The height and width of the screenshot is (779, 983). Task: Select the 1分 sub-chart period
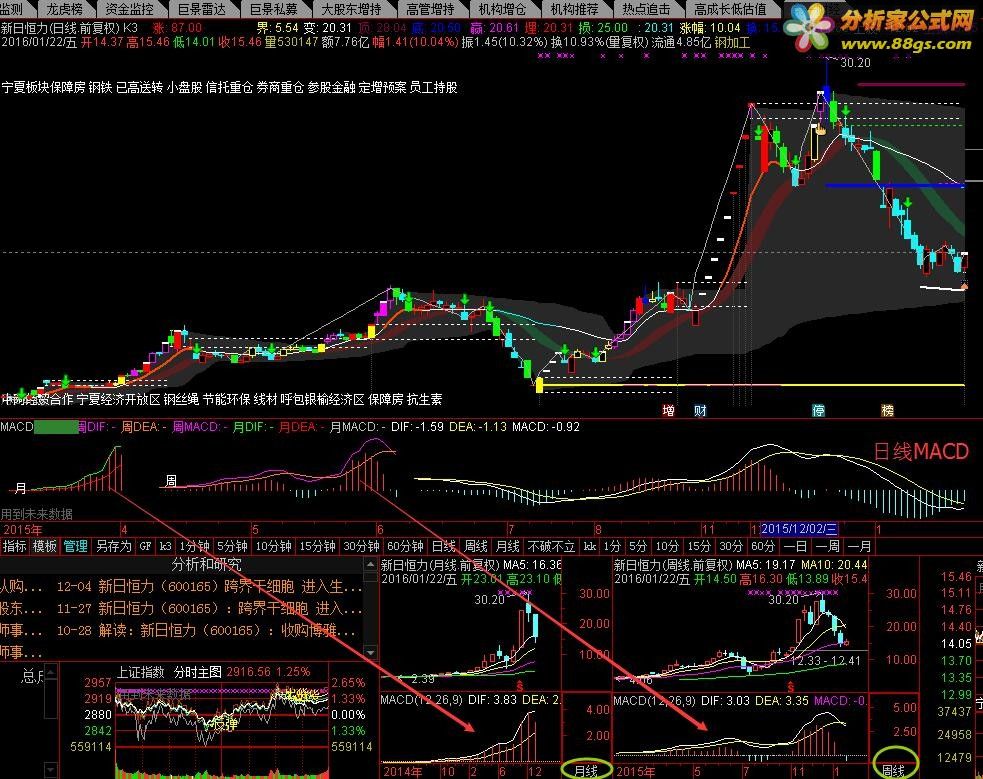click(x=612, y=546)
